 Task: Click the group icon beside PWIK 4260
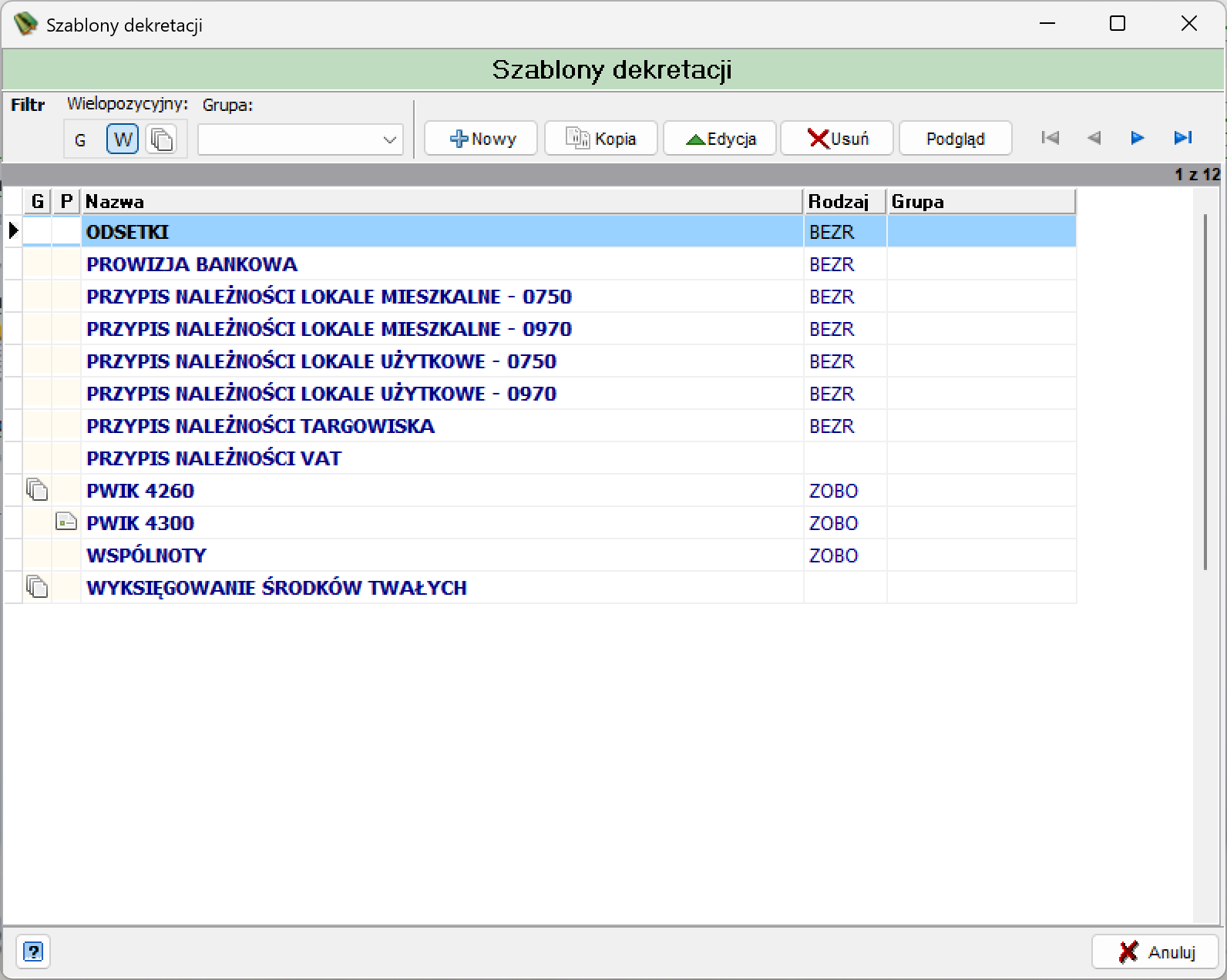pyautogui.click(x=37, y=490)
